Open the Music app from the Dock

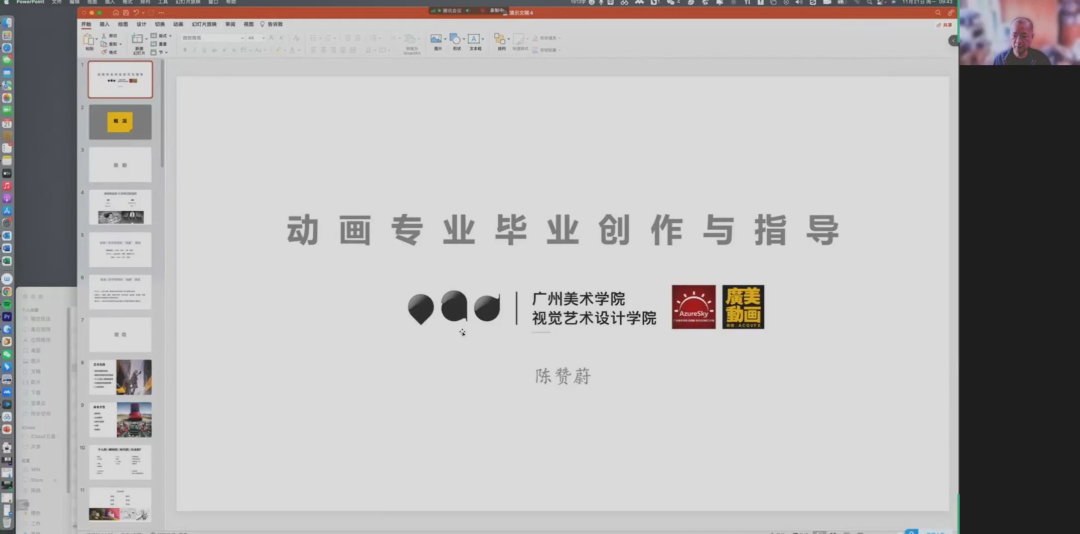coord(7,186)
